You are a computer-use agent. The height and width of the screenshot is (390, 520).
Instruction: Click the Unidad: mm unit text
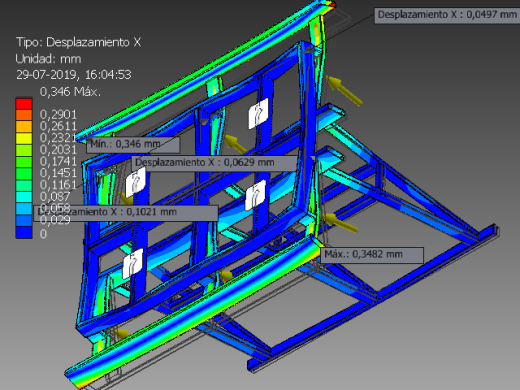[48, 59]
